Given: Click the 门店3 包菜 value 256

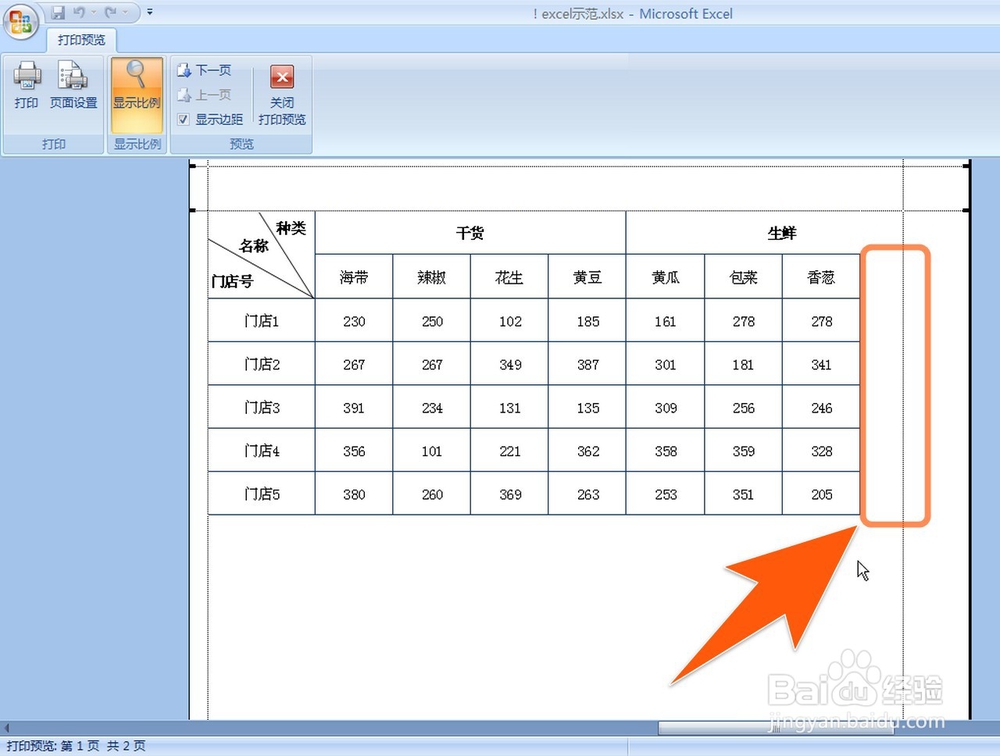Looking at the screenshot, I should click(744, 408).
